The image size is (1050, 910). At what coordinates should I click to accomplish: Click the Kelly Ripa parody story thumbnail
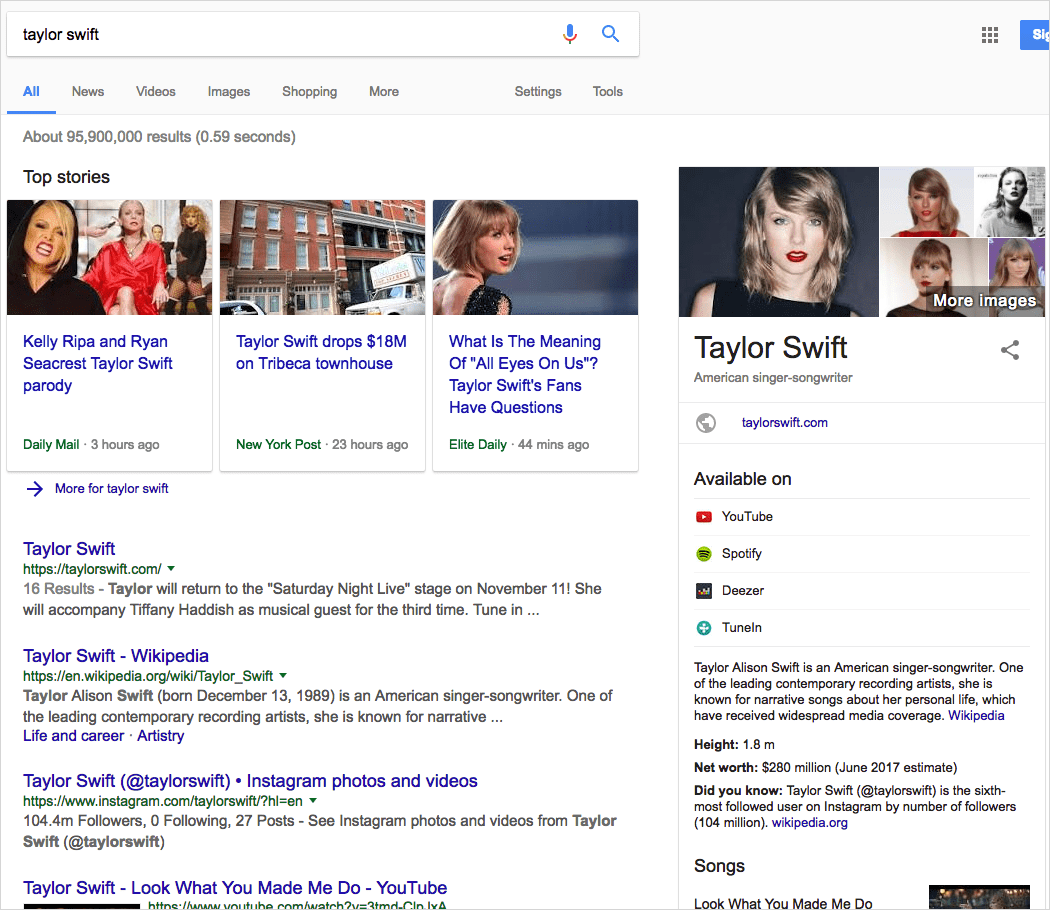[109, 258]
